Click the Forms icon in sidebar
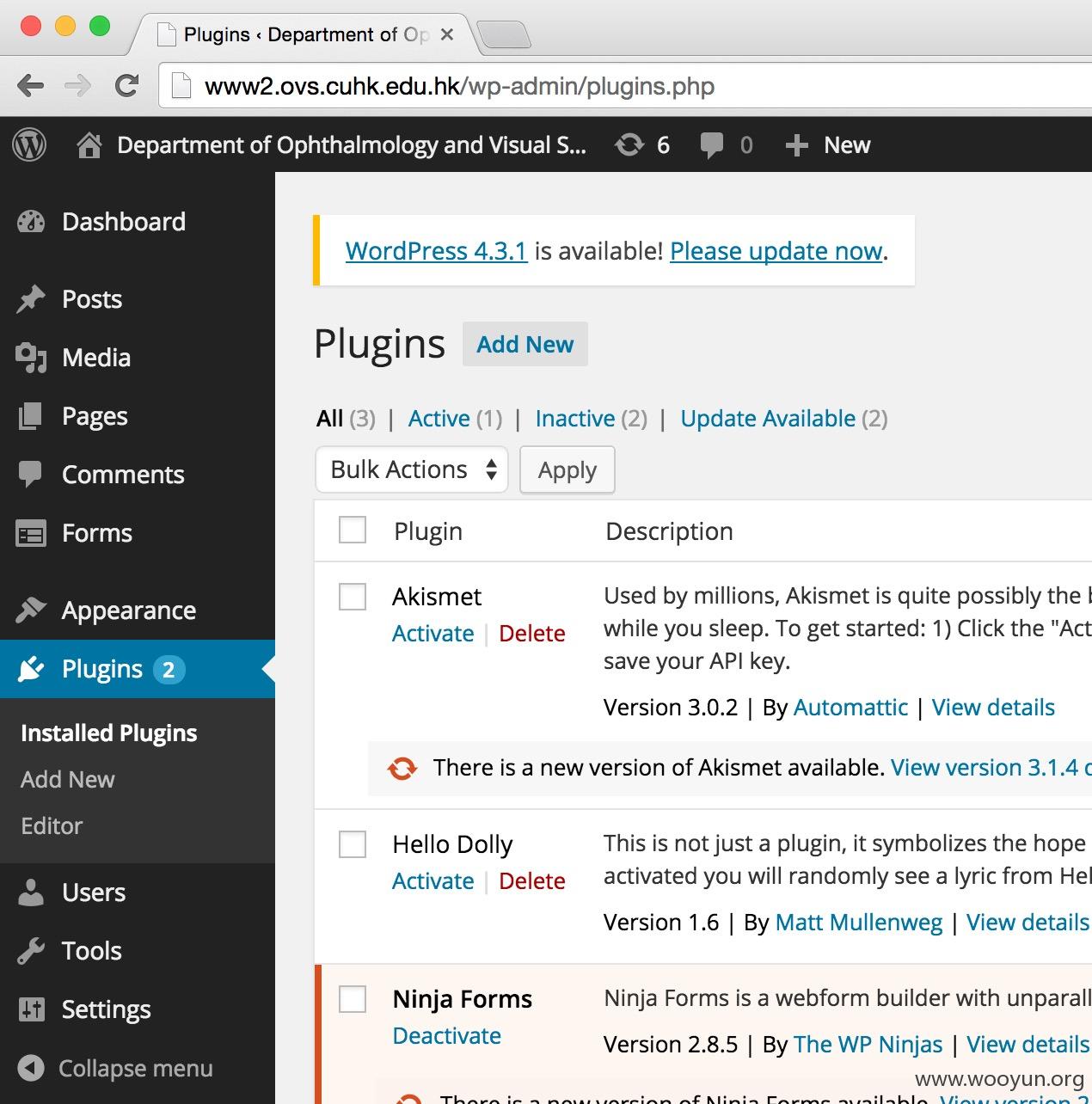 pos(31,533)
